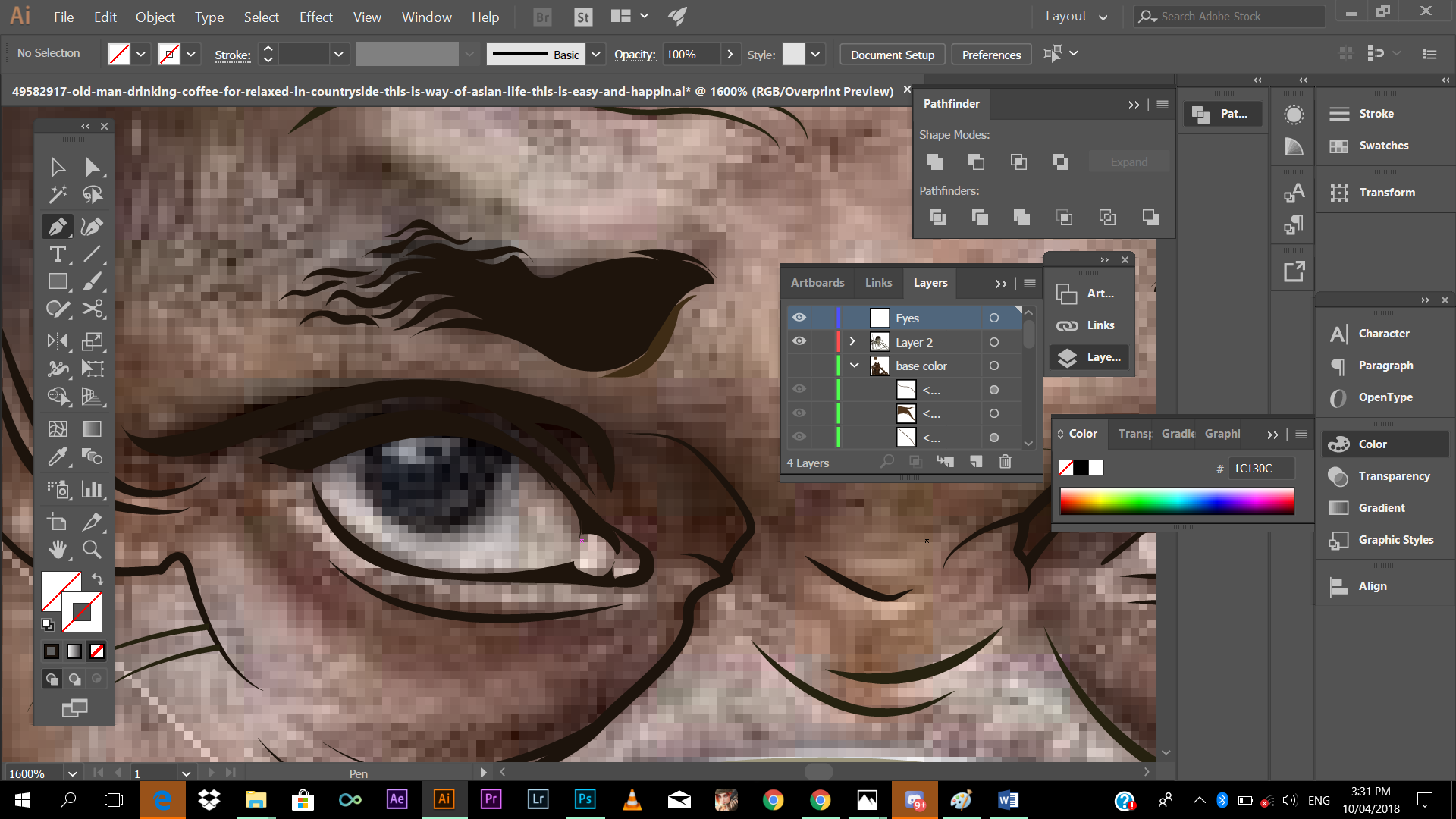The image size is (1456, 819).
Task: Click the Divide pathfinder icon
Action: 937,218
